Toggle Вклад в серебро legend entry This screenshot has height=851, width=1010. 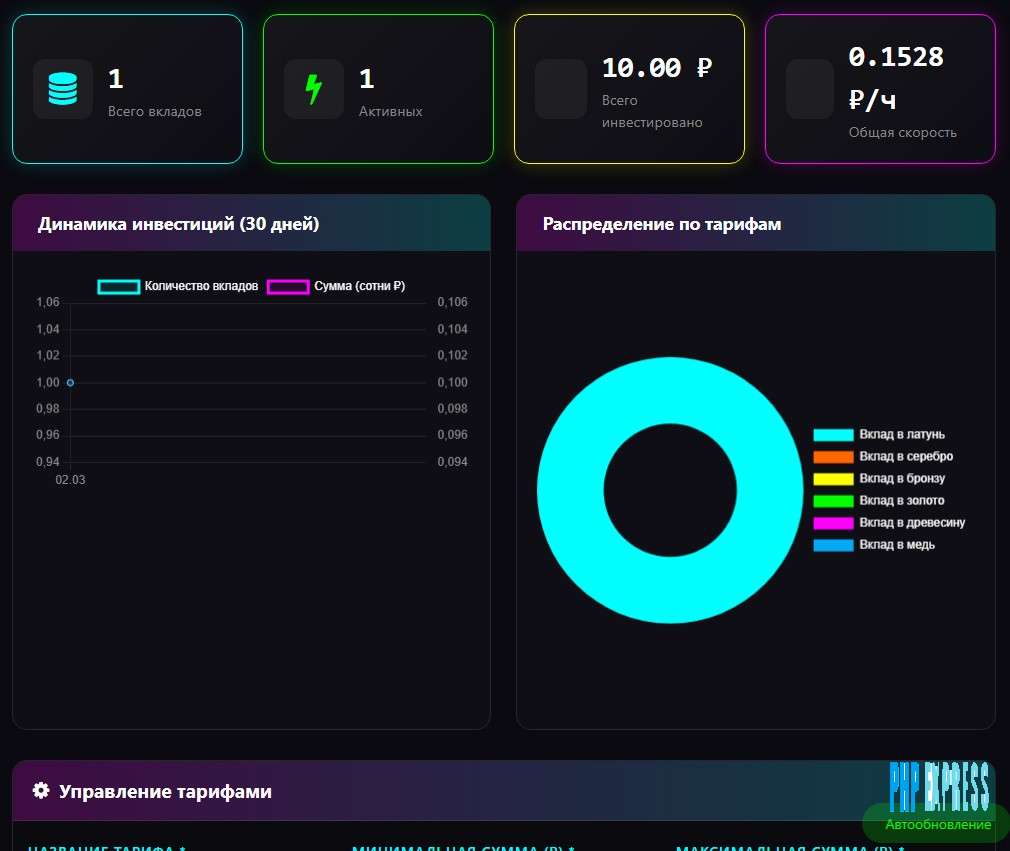pyautogui.click(x=883, y=456)
